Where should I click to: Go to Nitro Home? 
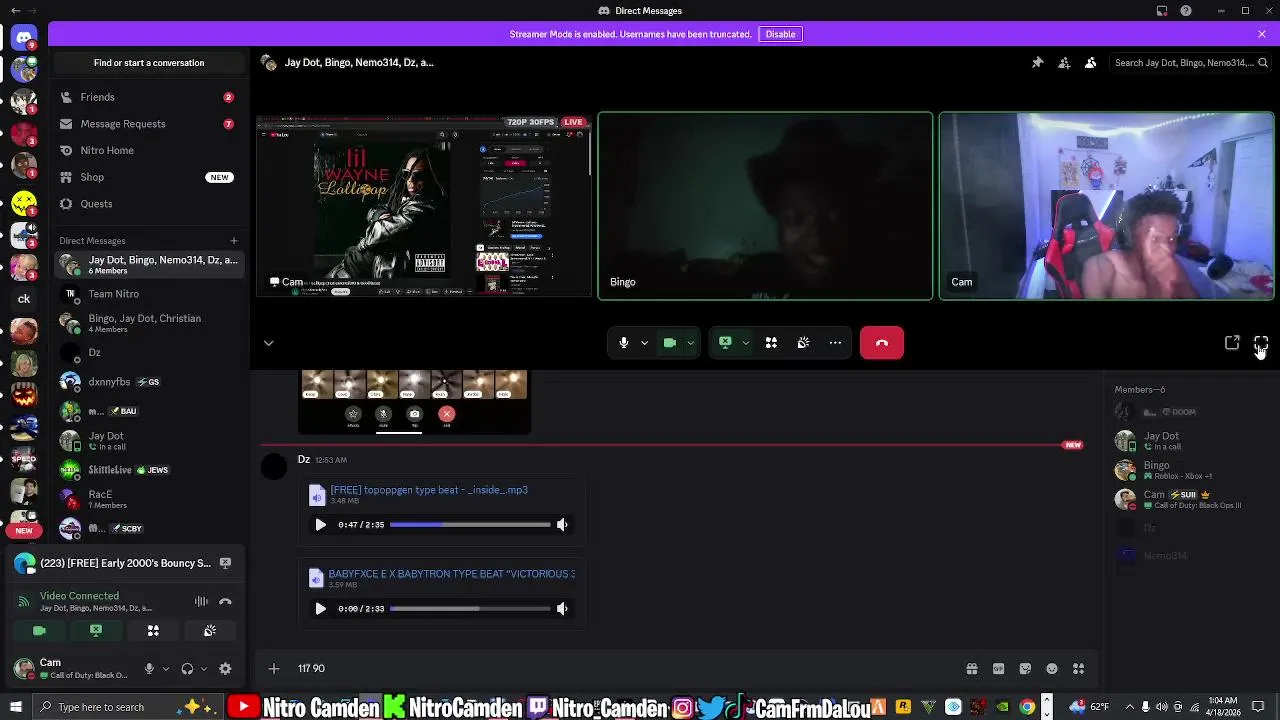pyautogui.click(x=147, y=150)
